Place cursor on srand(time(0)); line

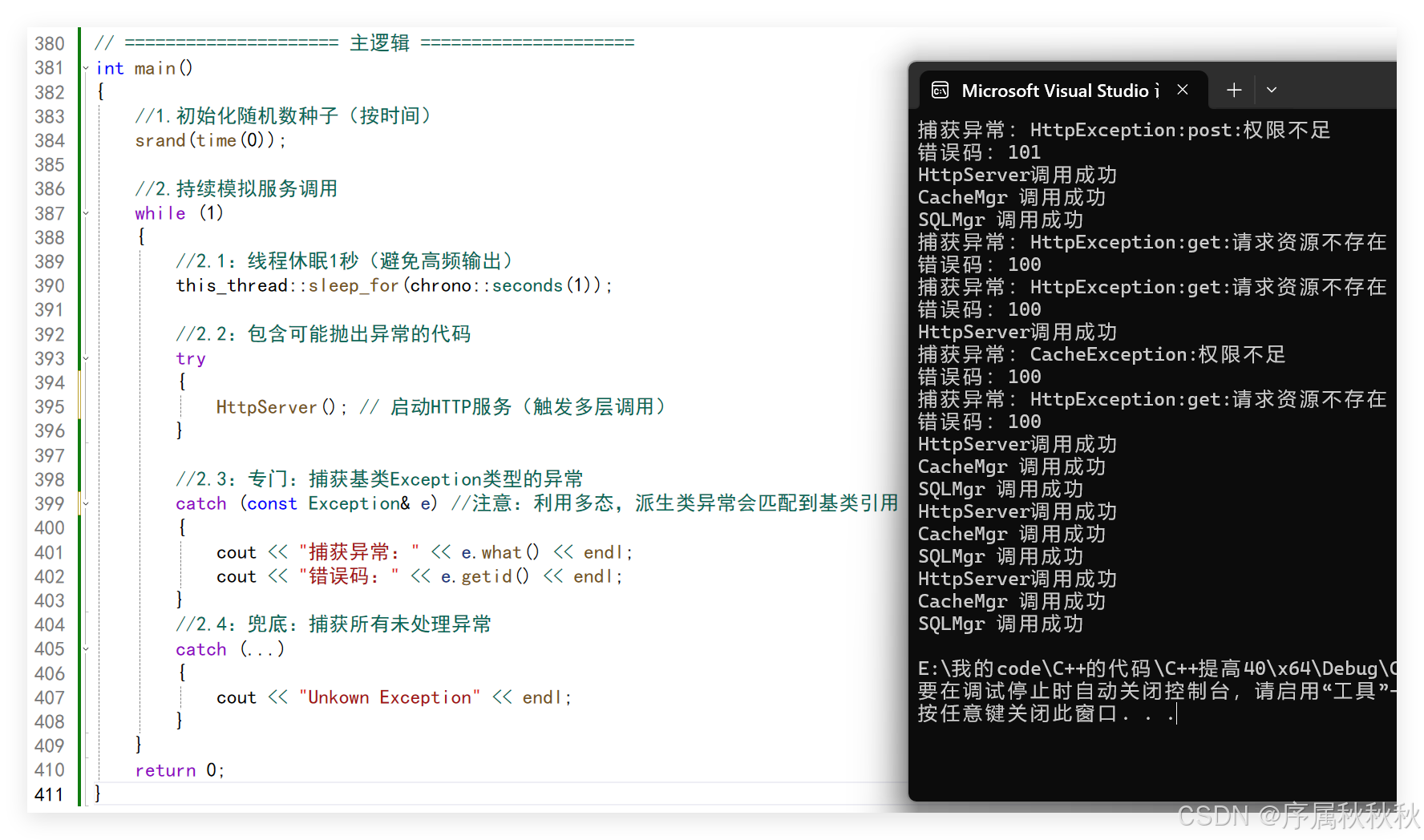pyautogui.click(x=210, y=140)
